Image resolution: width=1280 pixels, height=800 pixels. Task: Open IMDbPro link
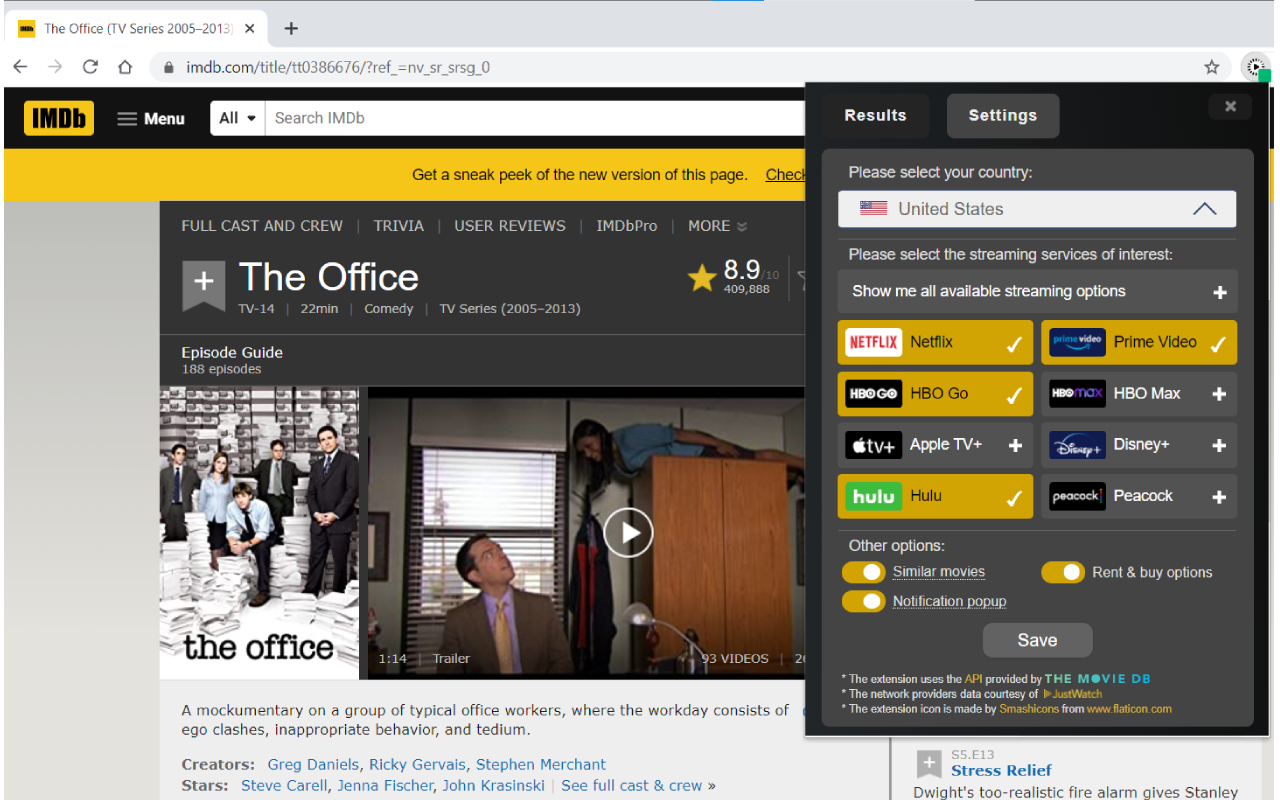pyautogui.click(x=627, y=226)
